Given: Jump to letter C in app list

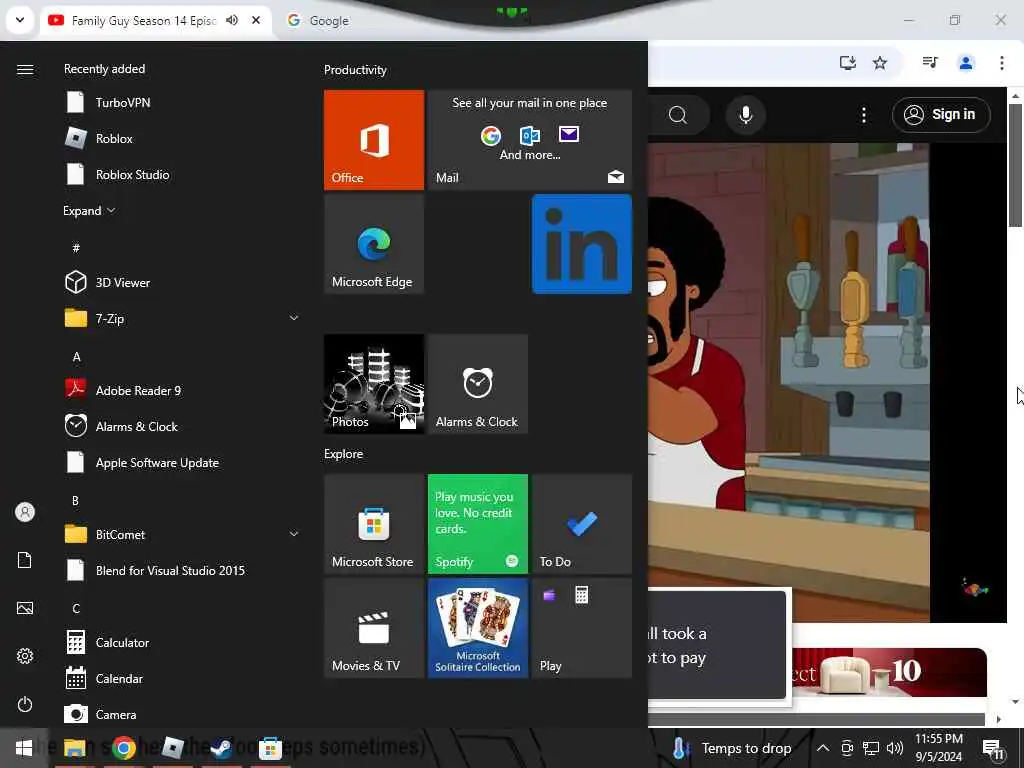Looking at the screenshot, I should pos(76,609).
